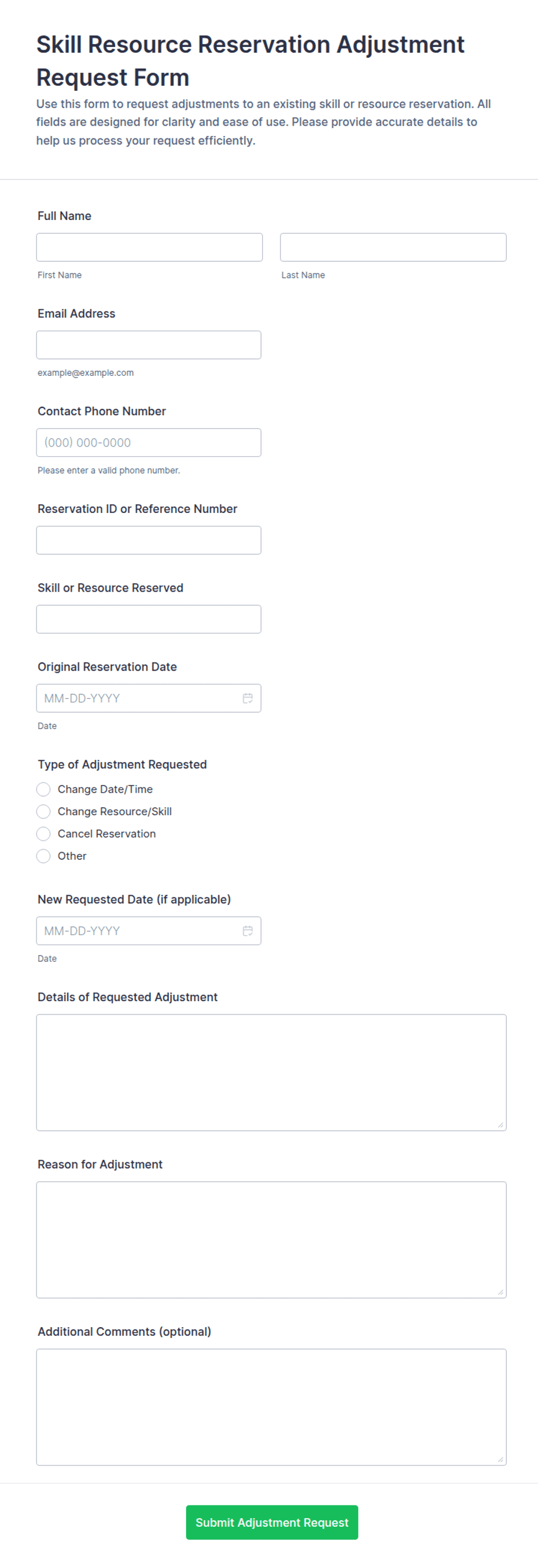Choose Change Resource/Skill adjustment type
This screenshot has height=1568, width=538.
[x=43, y=811]
